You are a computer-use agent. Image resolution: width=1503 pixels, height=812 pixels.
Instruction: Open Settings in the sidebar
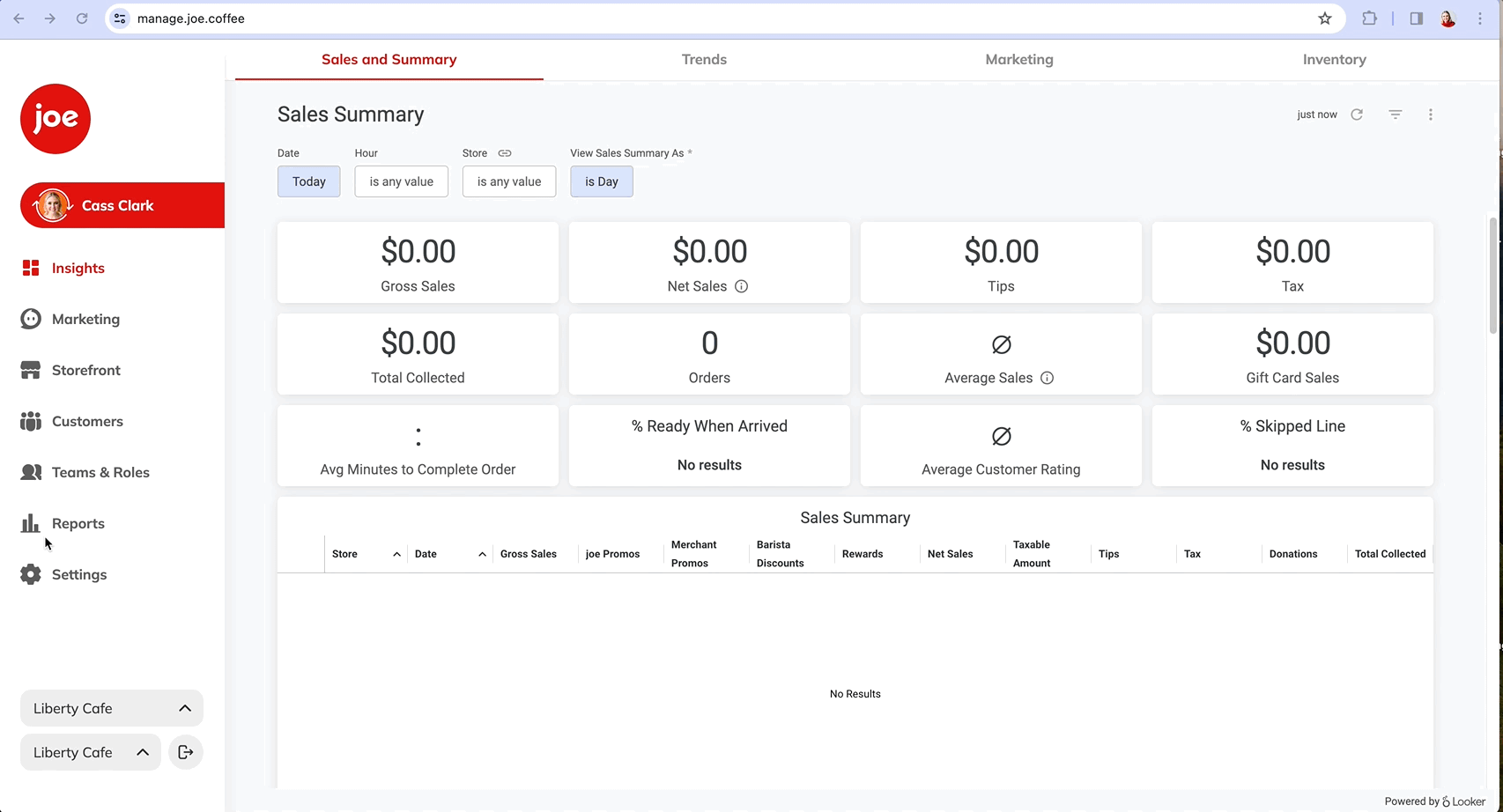click(78, 574)
